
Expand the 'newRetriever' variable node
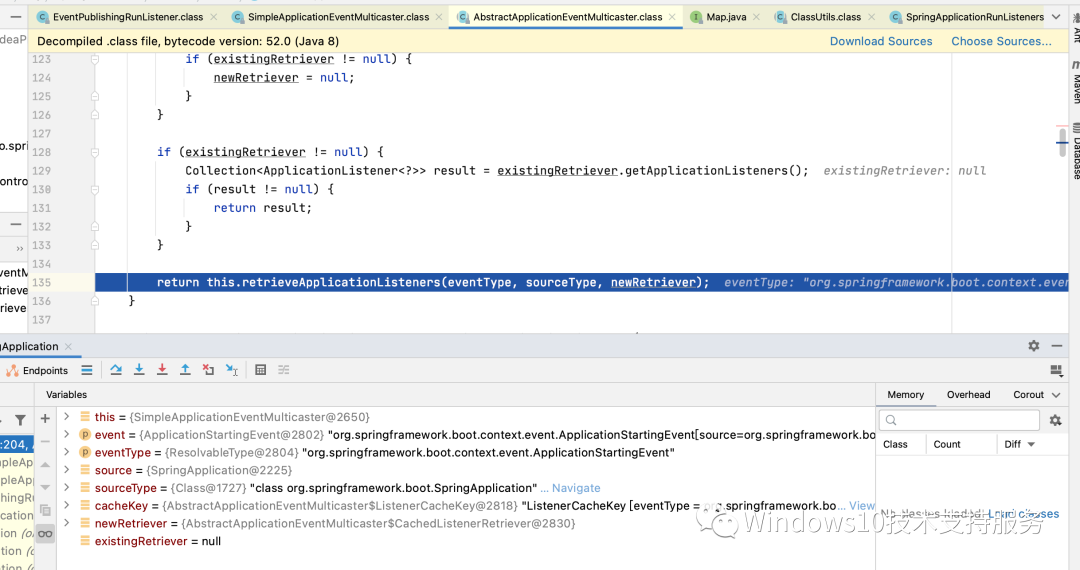coord(67,523)
